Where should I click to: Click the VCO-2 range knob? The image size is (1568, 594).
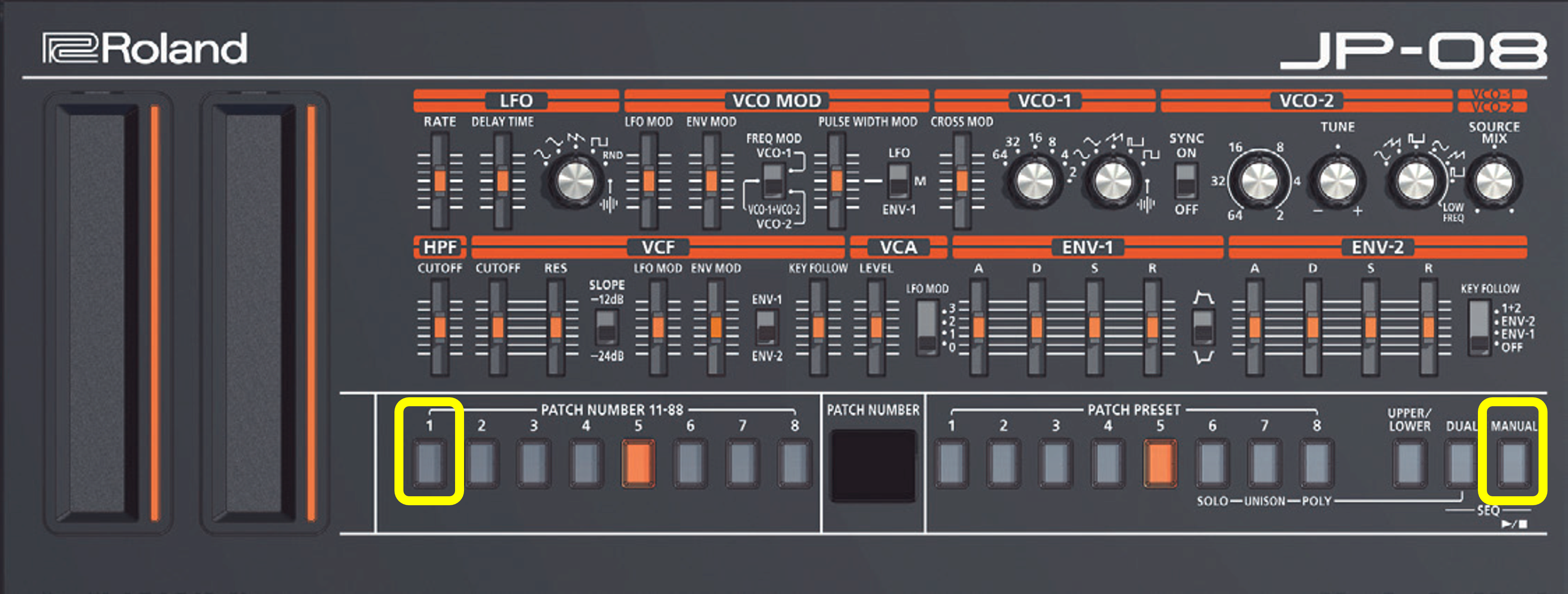coord(1259,181)
